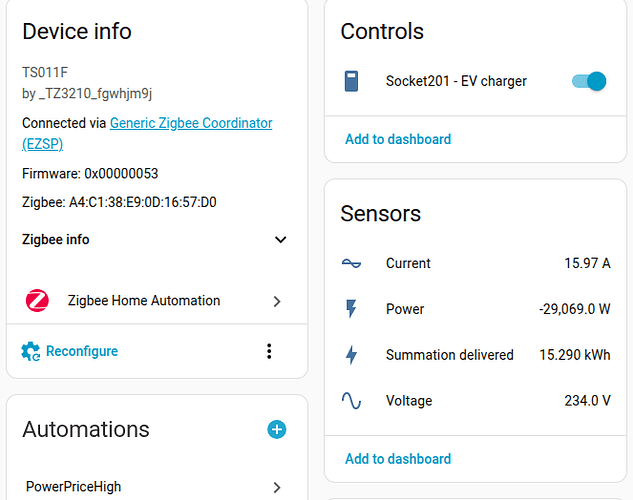Open the Generic Zigbee Coordinator (EZSP) link

click(190, 124)
